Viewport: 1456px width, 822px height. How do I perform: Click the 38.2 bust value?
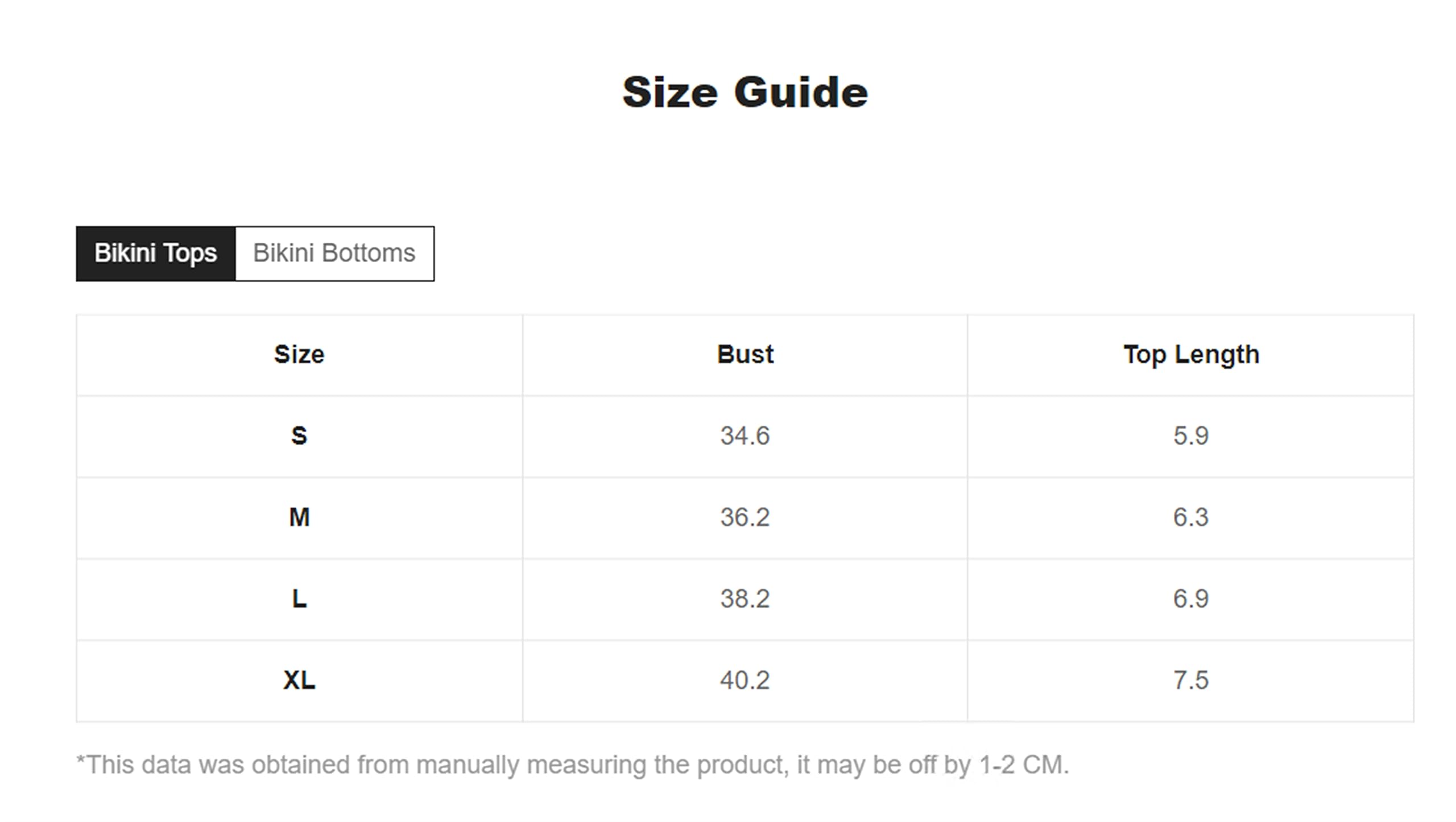(x=745, y=599)
